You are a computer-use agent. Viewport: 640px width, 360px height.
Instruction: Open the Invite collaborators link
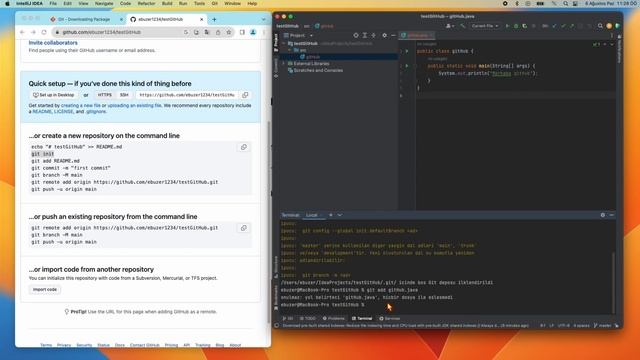click(53, 43)
